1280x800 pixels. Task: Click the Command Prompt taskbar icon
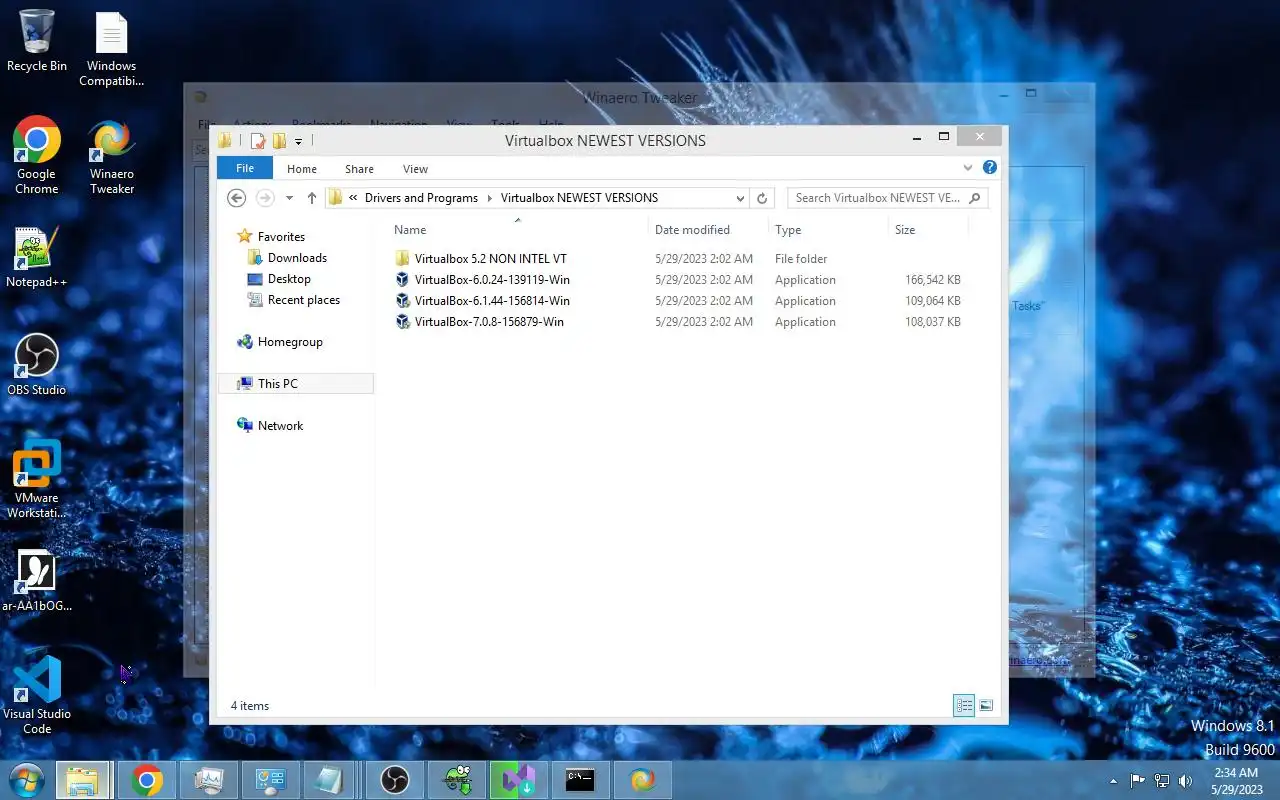[580, 780]
